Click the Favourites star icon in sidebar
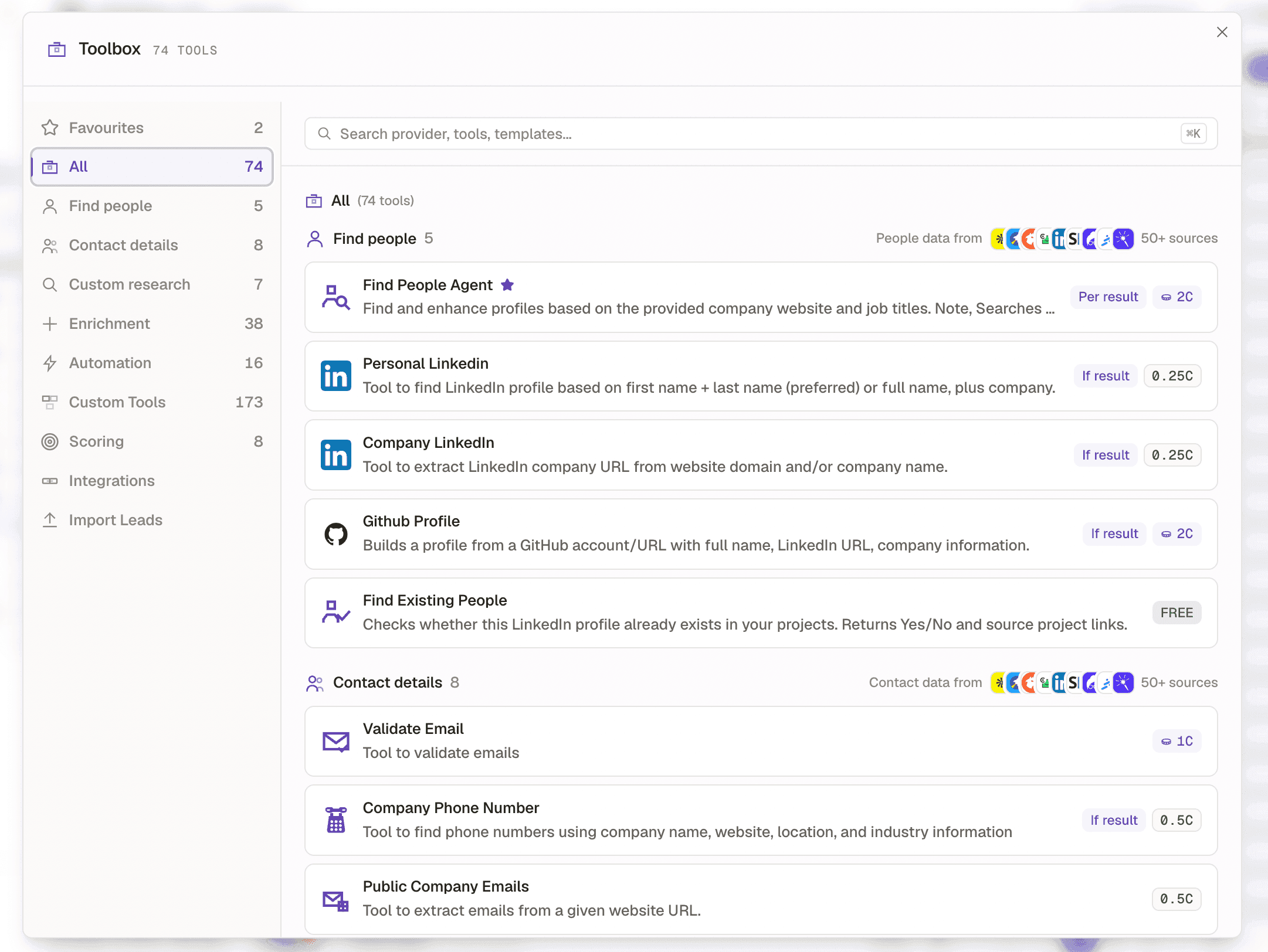The image size is (1268, 952). pyautogui.click(x=50, y=127)
